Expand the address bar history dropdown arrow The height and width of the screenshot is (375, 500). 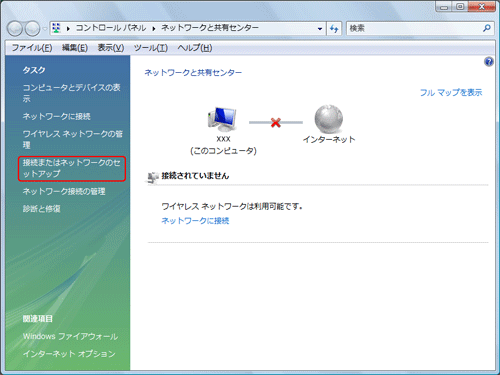pyautogui.click(x=320, y=29)
